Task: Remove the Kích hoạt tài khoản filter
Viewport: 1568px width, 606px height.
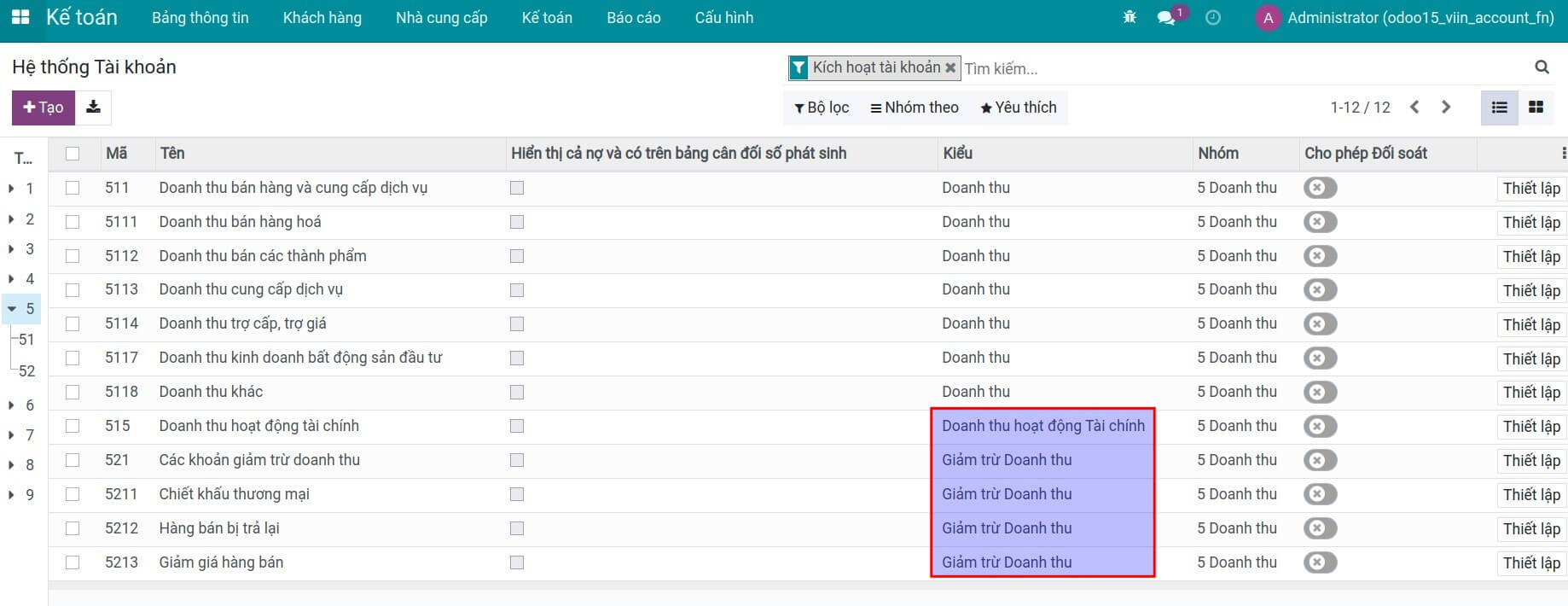Action: 950,67
